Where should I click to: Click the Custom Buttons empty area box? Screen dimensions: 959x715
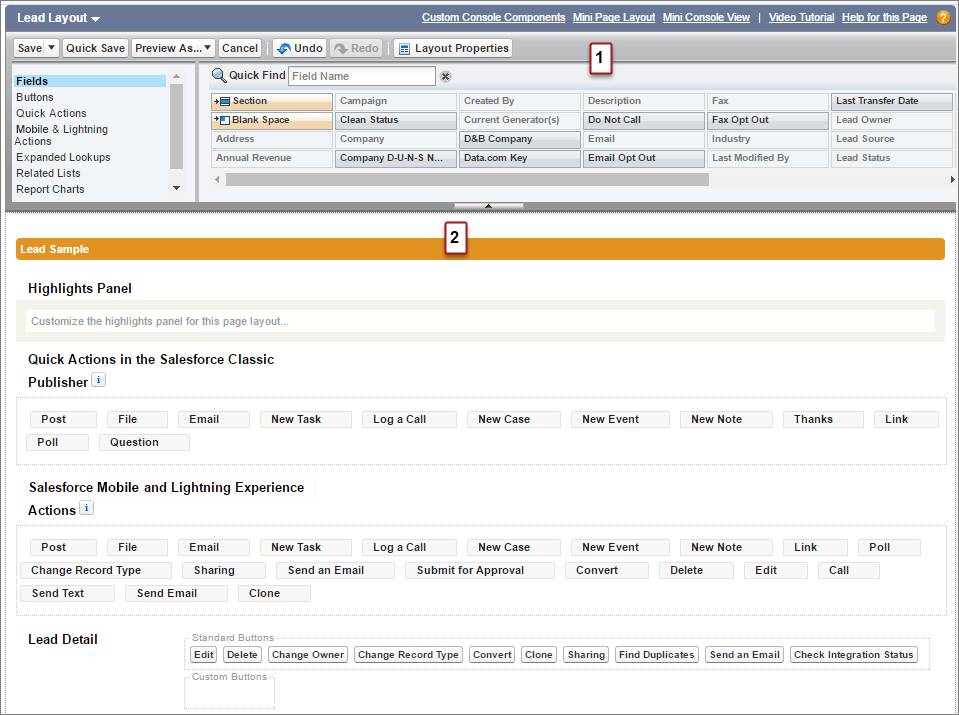(x=230, y=694)
